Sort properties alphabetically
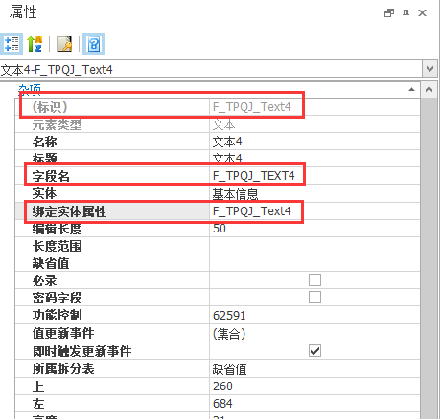The height and width of the screenshot is (420, 442). 34,44
